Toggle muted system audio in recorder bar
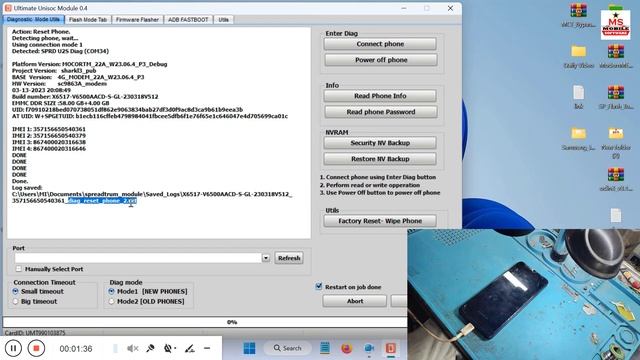 [133, 348]
